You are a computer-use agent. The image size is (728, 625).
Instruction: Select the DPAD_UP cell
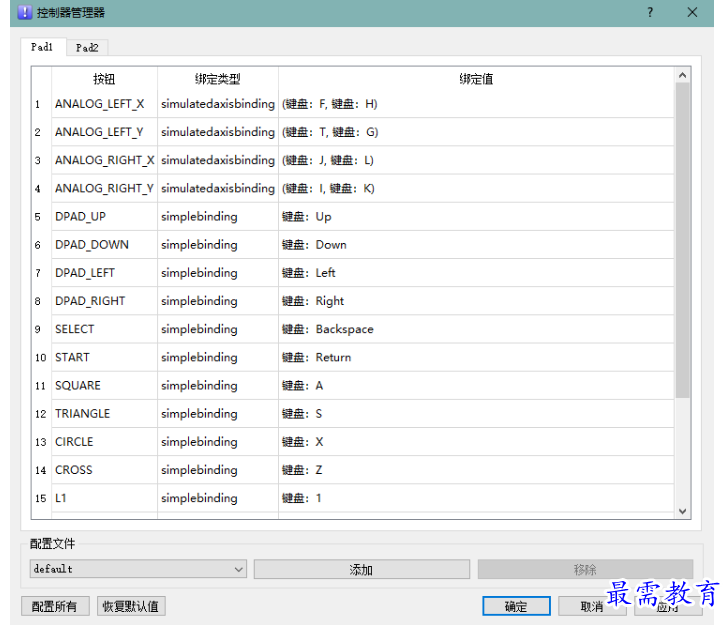(104, 217)
